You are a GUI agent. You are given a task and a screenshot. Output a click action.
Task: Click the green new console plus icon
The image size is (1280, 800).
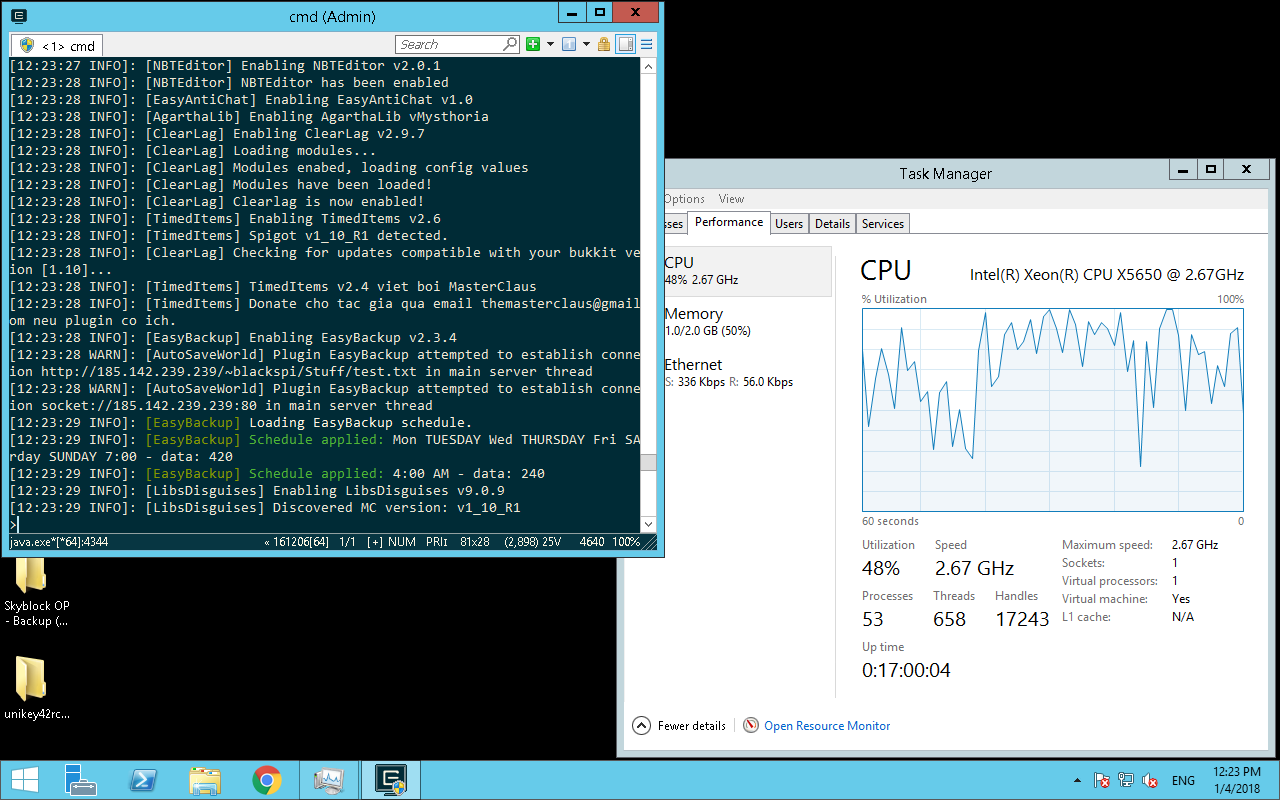(533, 44)
